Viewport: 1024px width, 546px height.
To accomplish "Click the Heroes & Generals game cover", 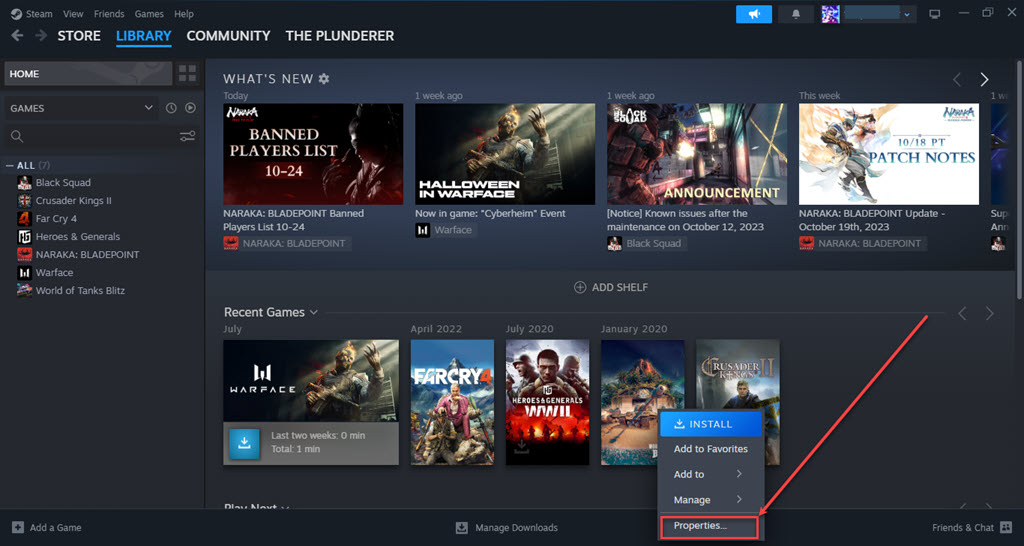I will coord(547,402).
